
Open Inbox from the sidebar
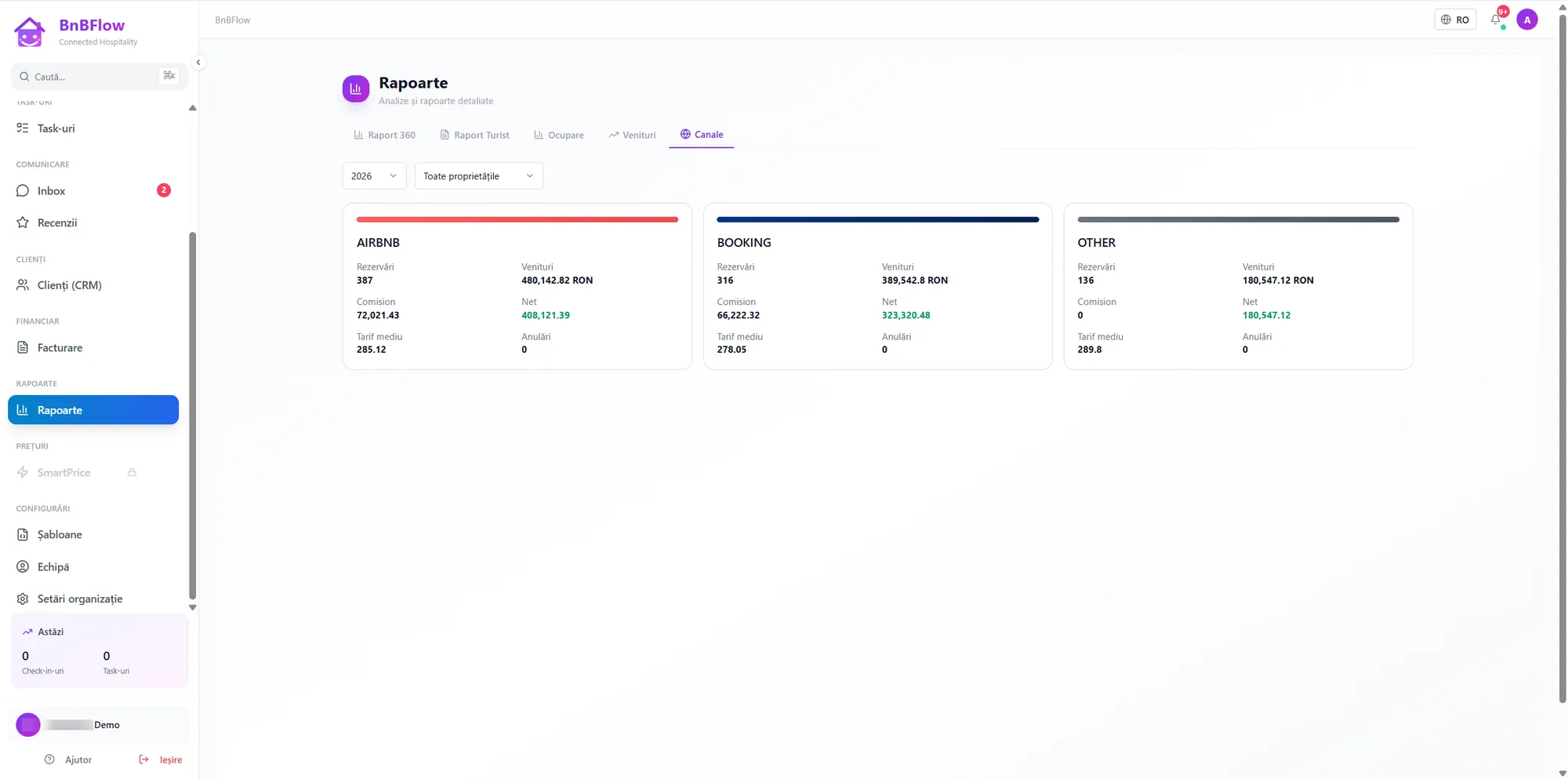(x=93, y=190)
